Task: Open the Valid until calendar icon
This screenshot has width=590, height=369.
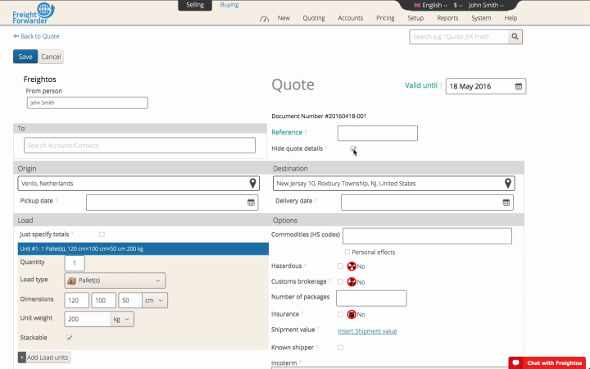Action: pos(518,87)
